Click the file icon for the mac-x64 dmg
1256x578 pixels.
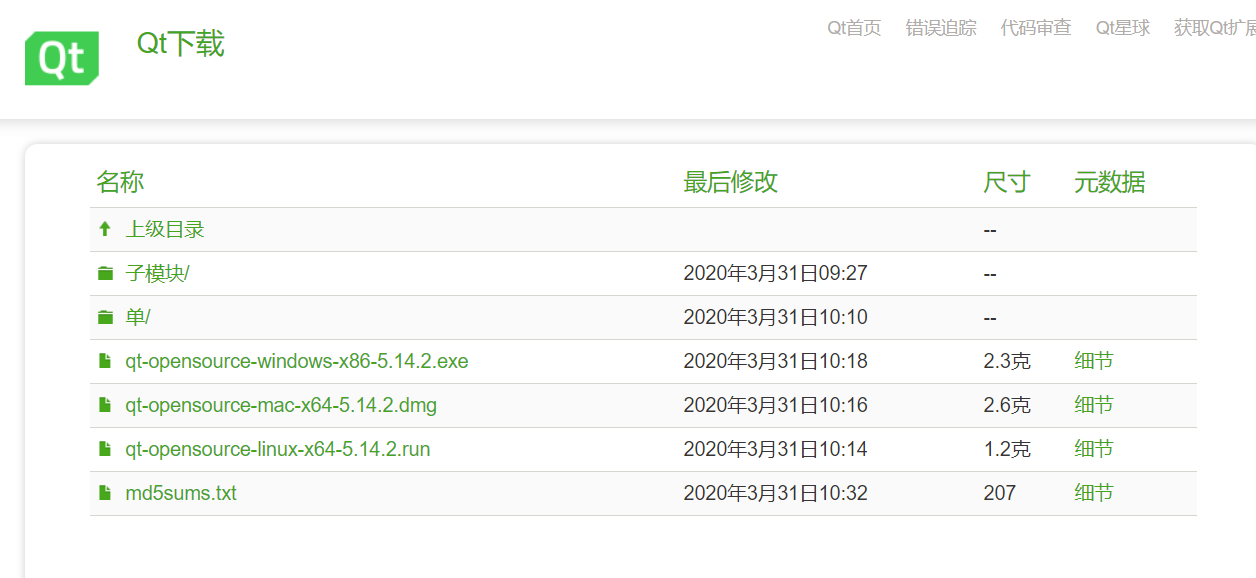pyautogui.click(x=105, y=405)
